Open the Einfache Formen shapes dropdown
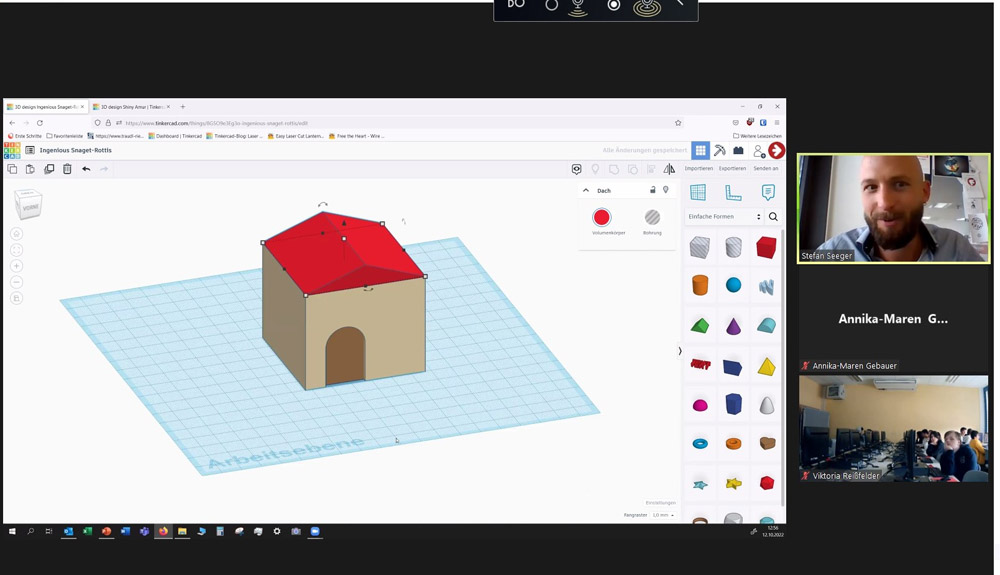 coord(724,217)
